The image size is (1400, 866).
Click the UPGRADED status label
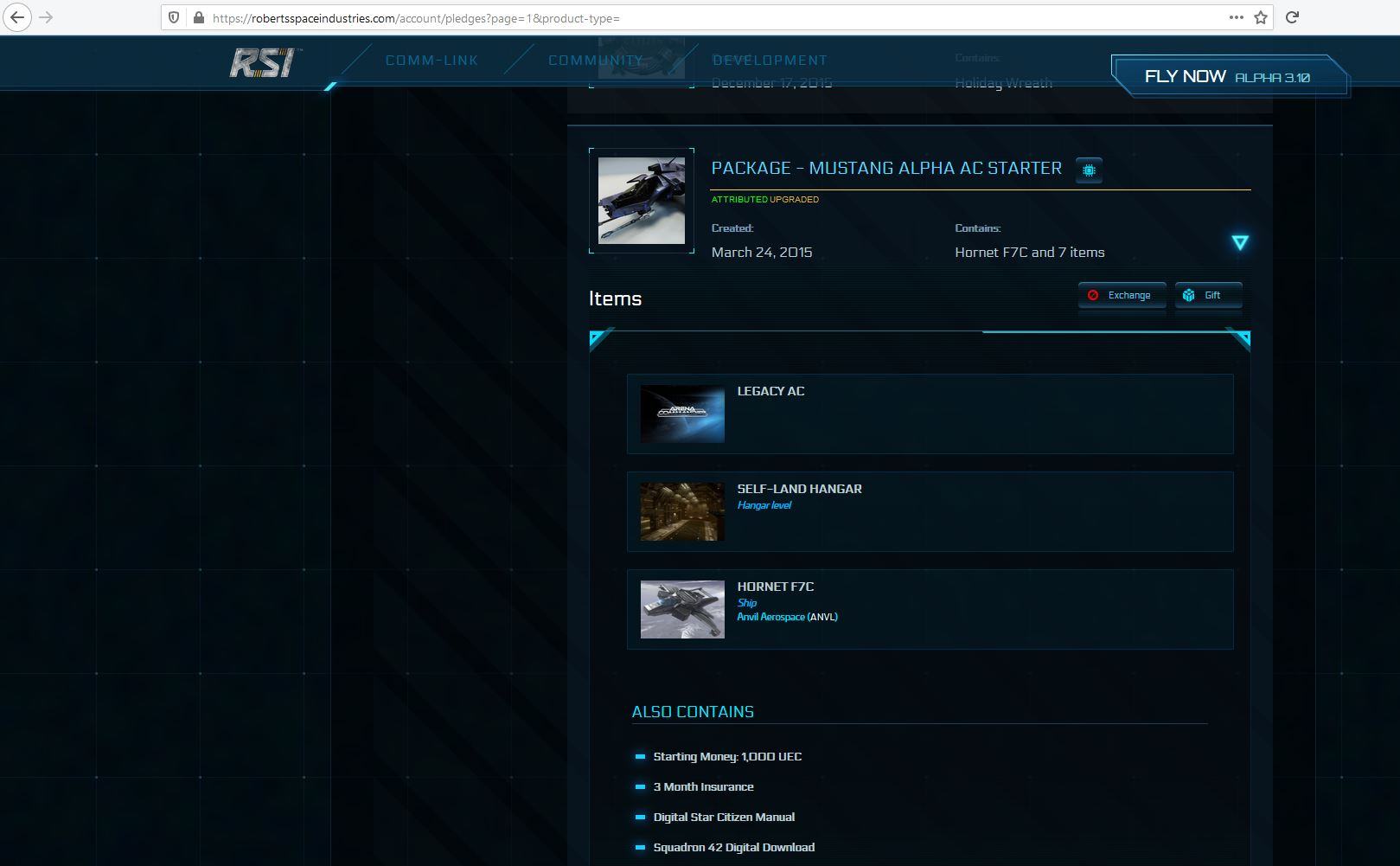coord(794,199)
